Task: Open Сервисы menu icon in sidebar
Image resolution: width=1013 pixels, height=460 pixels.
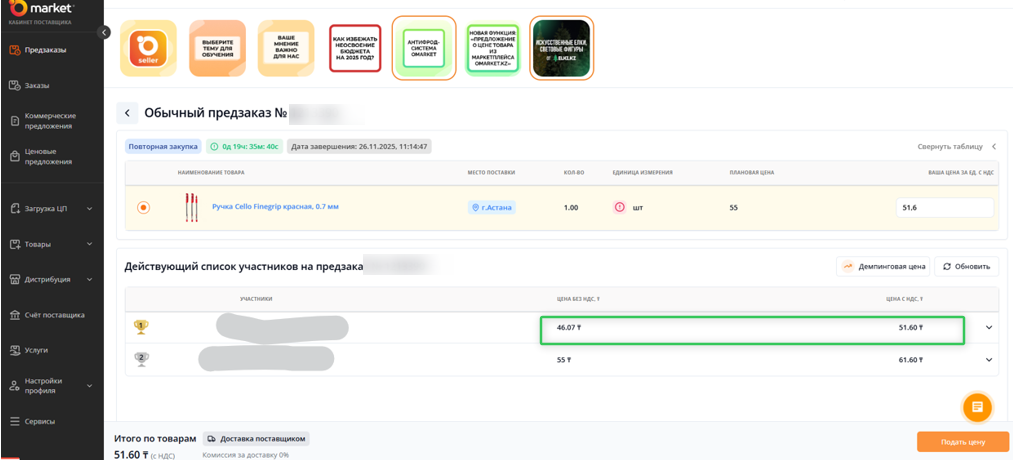Action: point(15,421)
